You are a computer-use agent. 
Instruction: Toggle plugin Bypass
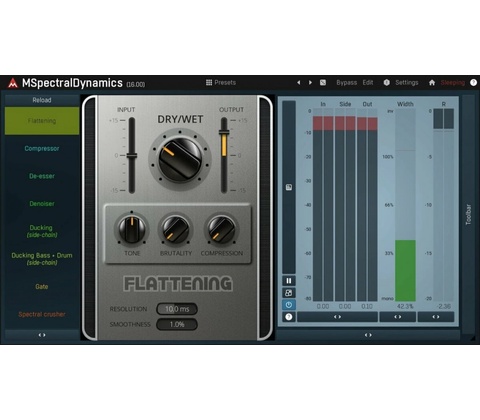pyautogui.click(x=346, y=83)
